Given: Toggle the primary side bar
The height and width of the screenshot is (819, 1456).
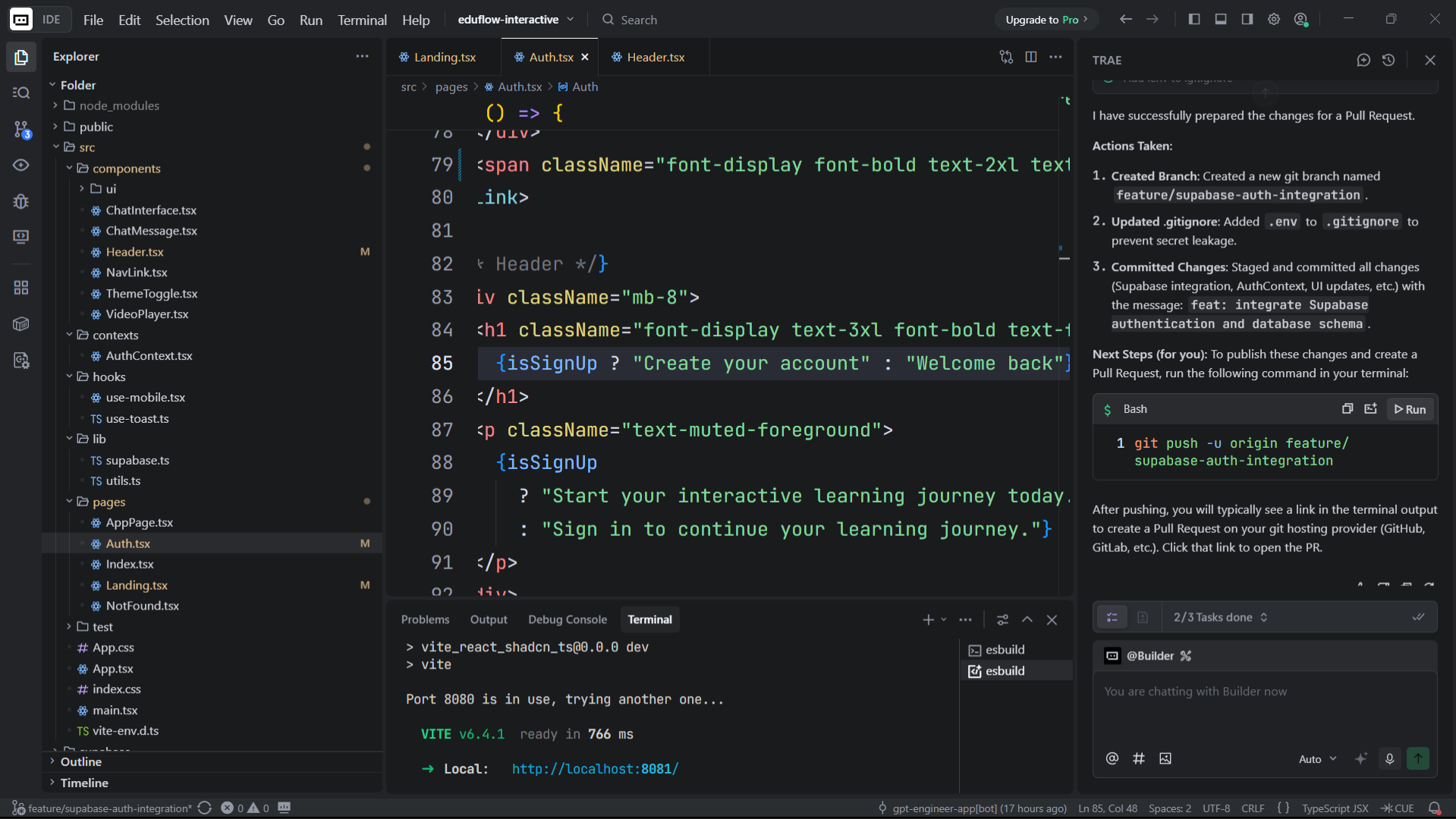Looking at the screenshot, I should tap(1194, 20).
